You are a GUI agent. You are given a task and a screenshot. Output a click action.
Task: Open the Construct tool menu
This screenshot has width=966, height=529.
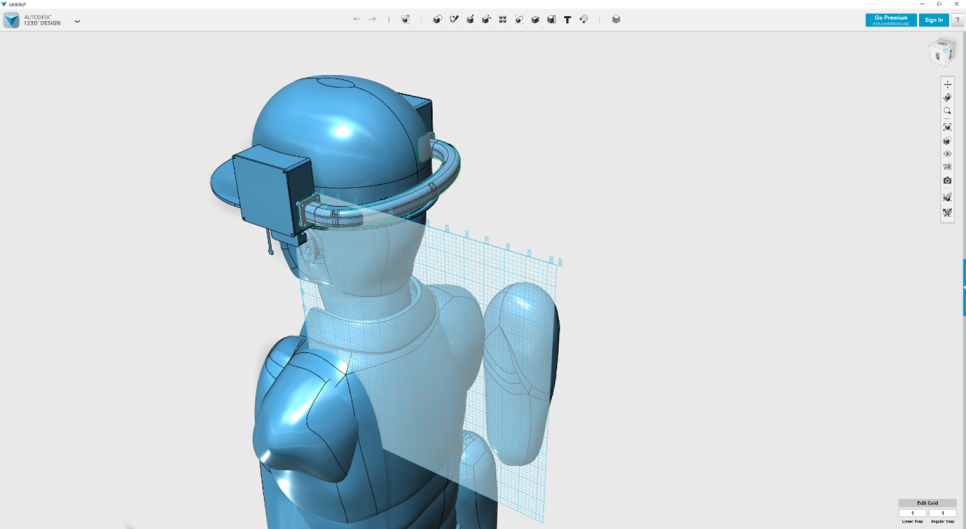pyautogui.click(x=470, y=20)
